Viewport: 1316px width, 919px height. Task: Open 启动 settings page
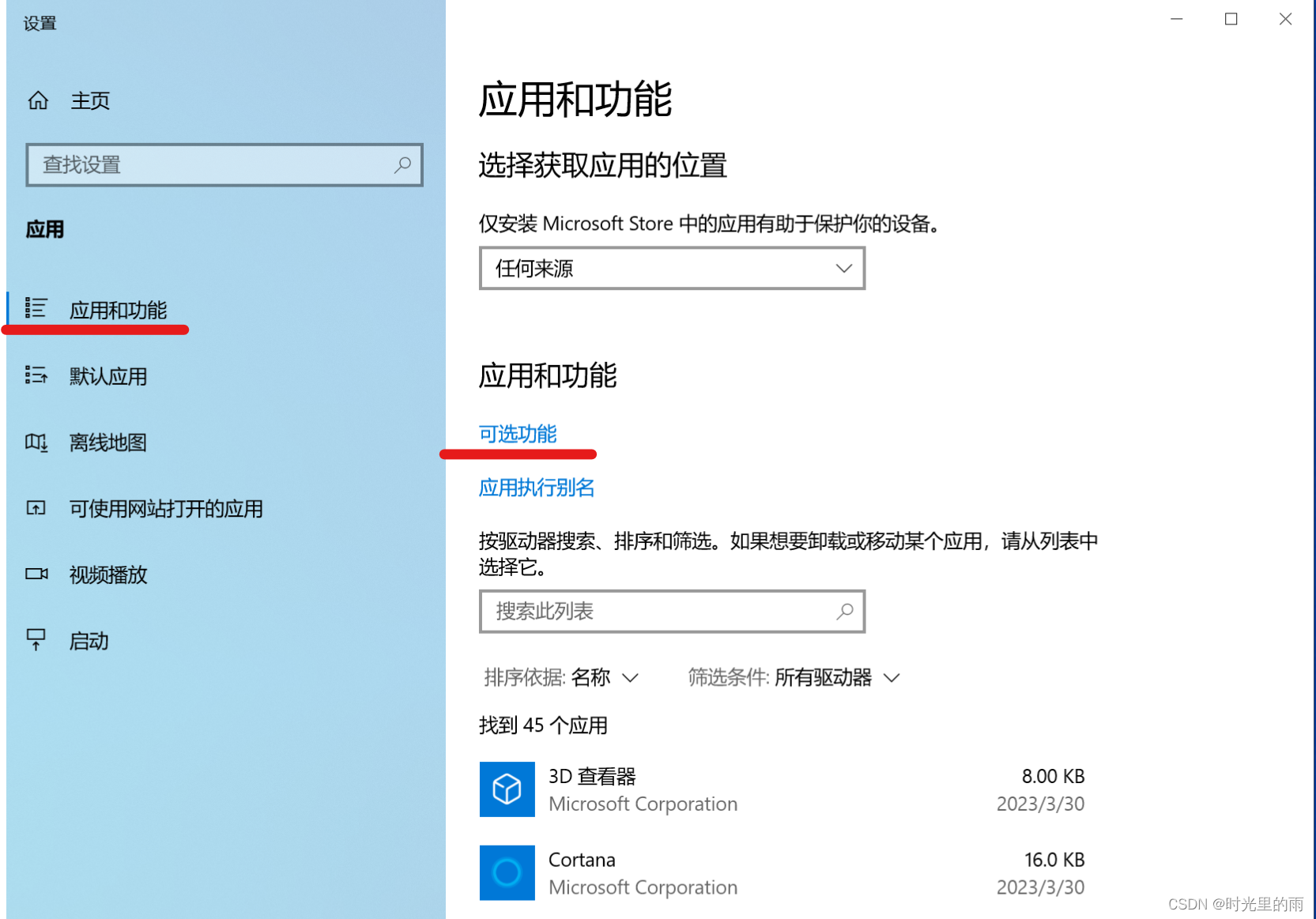tap(89, 641)
